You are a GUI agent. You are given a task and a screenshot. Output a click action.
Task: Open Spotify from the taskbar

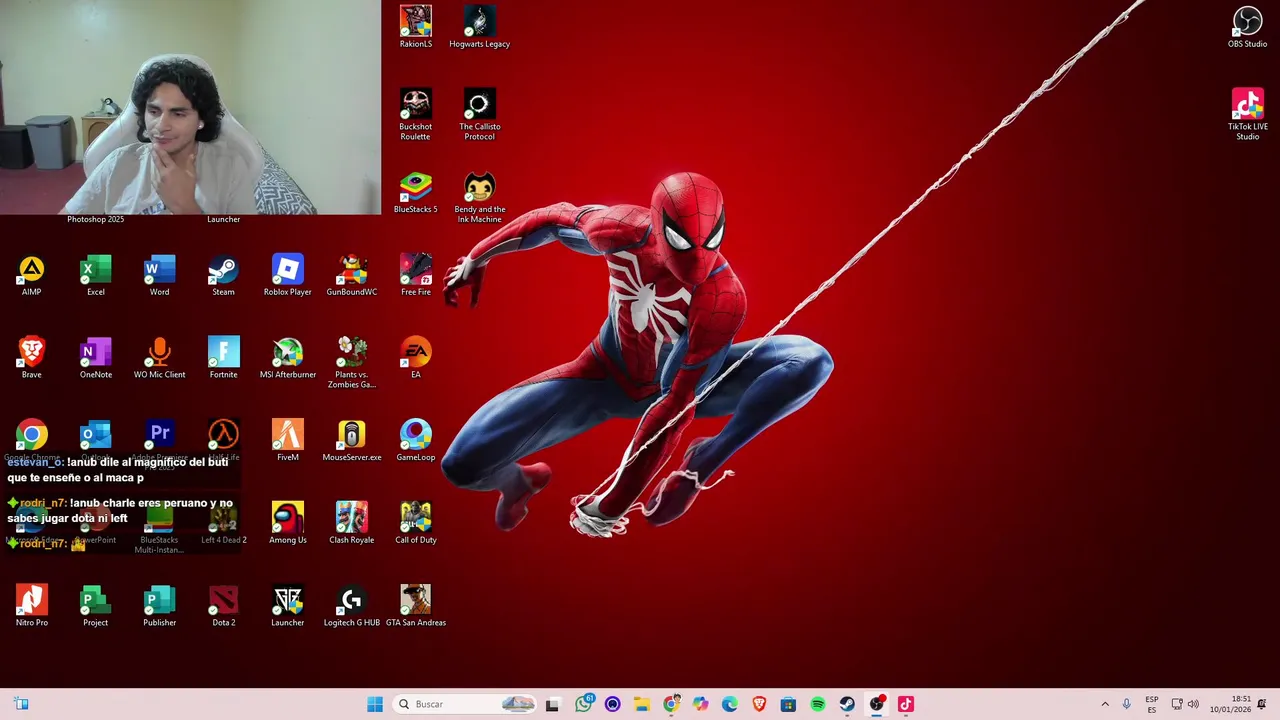[x=818, y=704]
